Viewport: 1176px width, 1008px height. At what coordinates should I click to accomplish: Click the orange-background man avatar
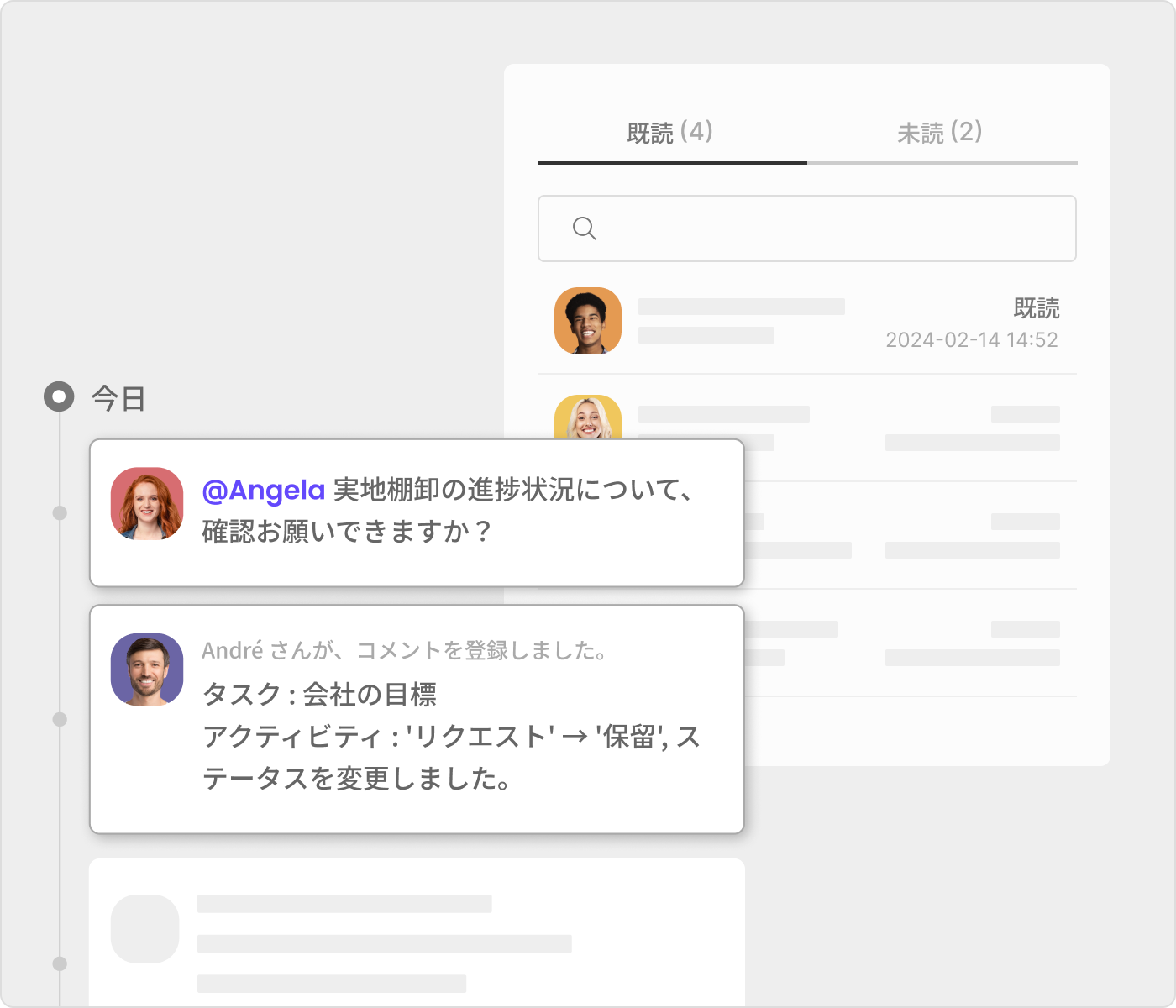[x=588, y=321]
